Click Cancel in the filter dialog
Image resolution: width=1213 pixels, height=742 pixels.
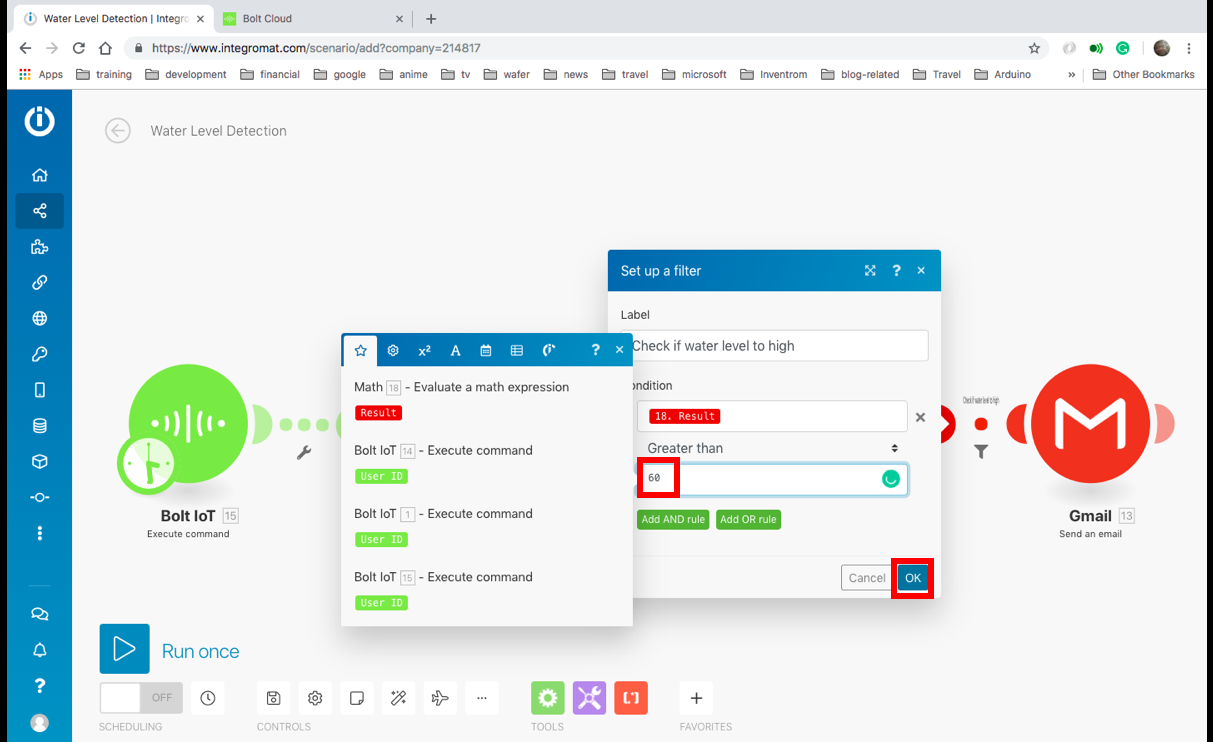[866, 578]
